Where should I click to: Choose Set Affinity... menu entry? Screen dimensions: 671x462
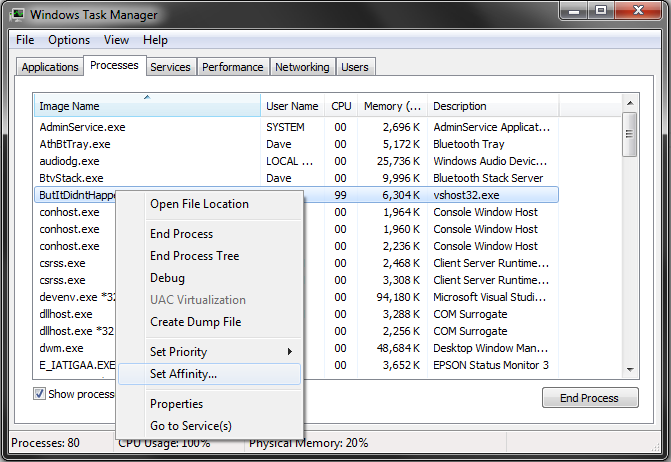pyautogui.click(x=210, y=374)
